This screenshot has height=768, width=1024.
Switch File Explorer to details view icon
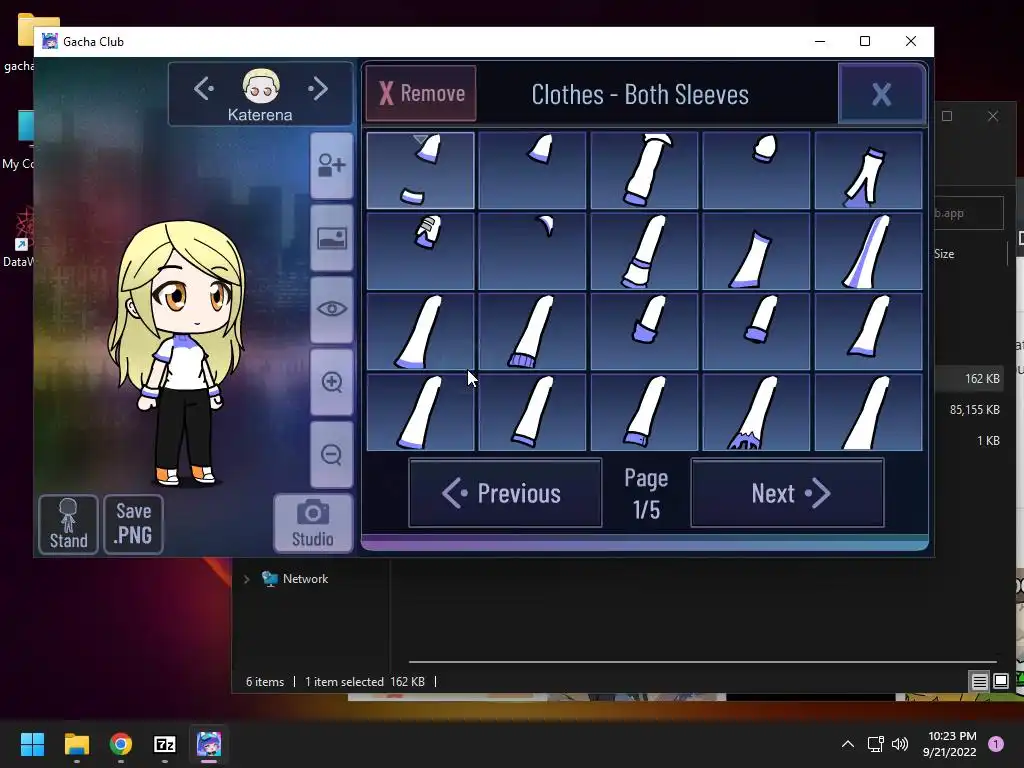[x=979, y=682]
